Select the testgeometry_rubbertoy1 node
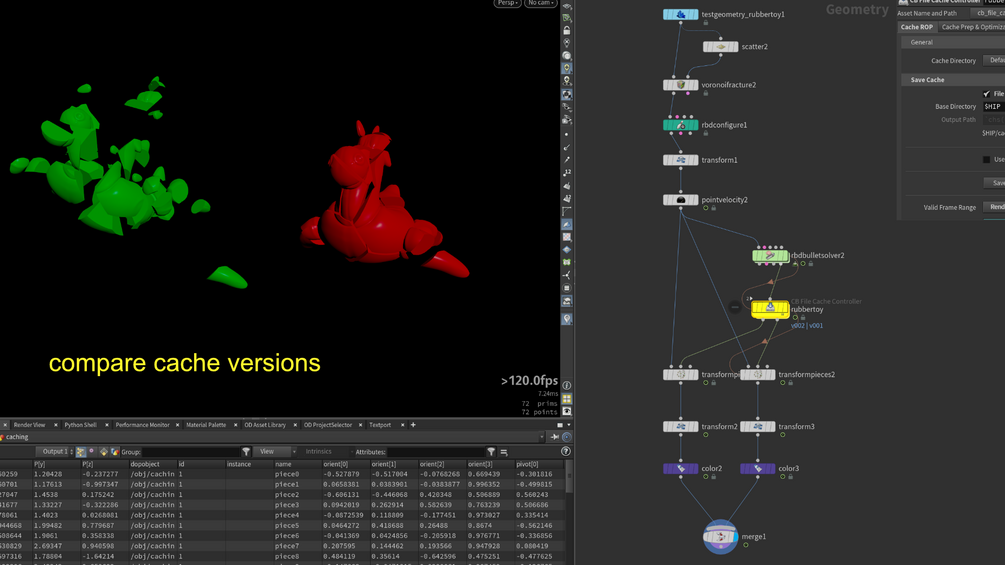The width and height of the screenshot is (1005, 565). [x=680, y=14]
